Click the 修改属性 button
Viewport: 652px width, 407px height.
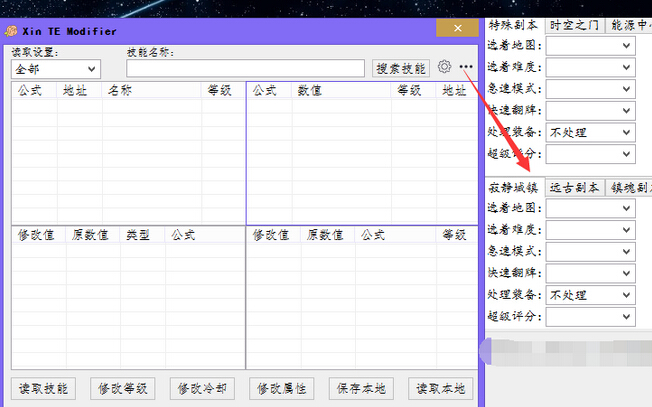pyautogui.click(x=282, y=389)
